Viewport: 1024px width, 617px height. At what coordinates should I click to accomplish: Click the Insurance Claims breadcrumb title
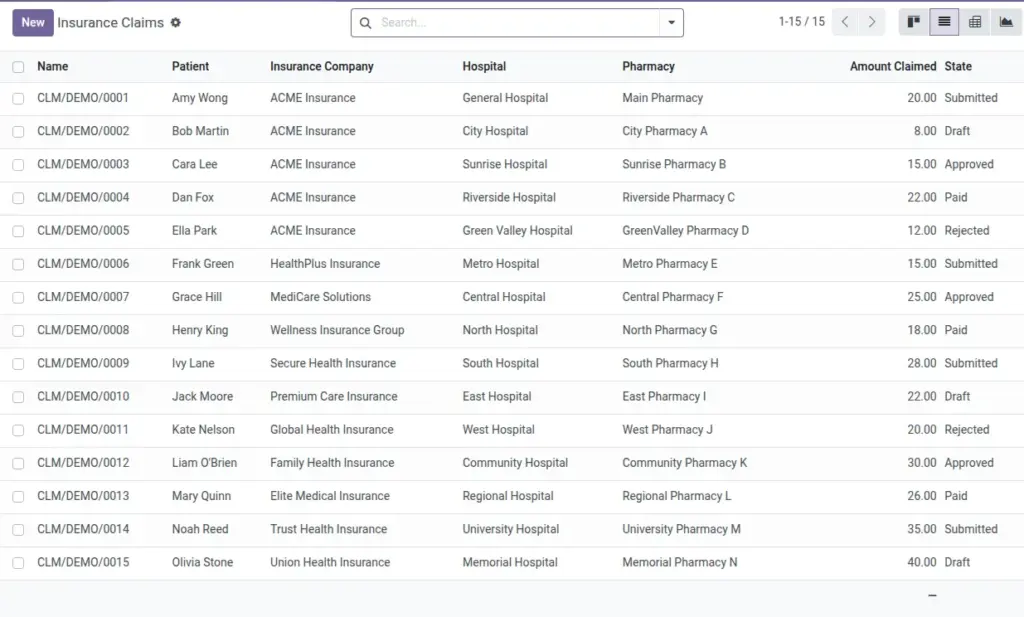coord(110,22)
